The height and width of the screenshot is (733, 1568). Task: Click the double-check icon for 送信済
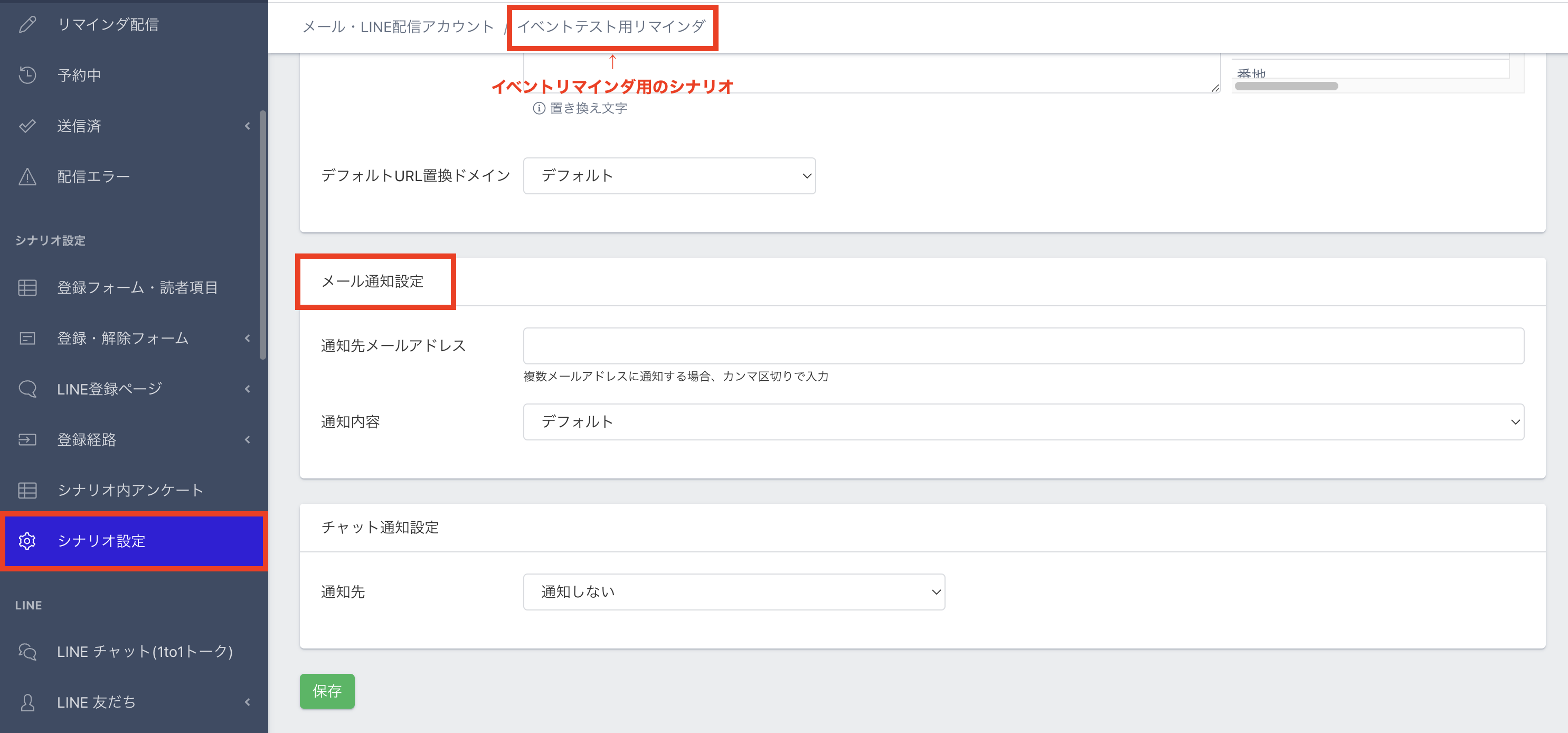(x=27, y=126)
